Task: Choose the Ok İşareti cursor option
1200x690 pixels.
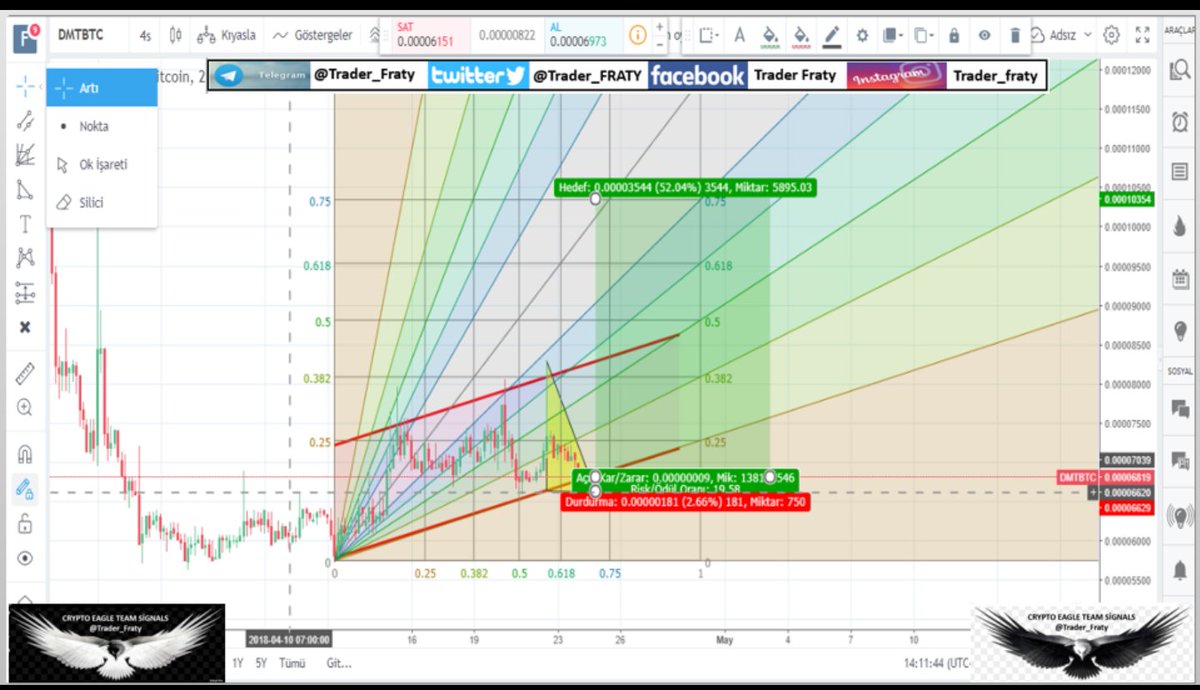Action: pos(102,164)
